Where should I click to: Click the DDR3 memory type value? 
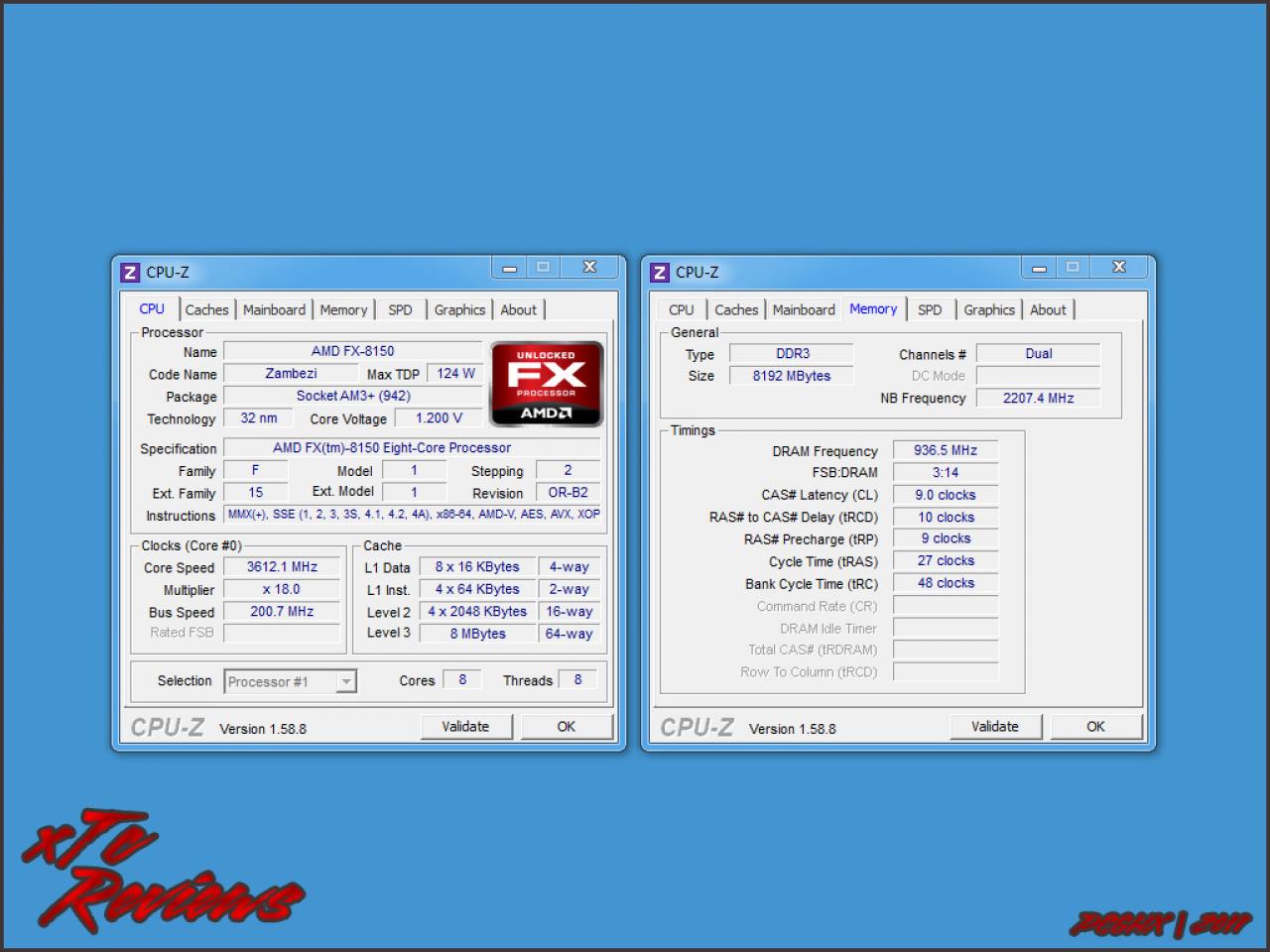tap(792, 354)
